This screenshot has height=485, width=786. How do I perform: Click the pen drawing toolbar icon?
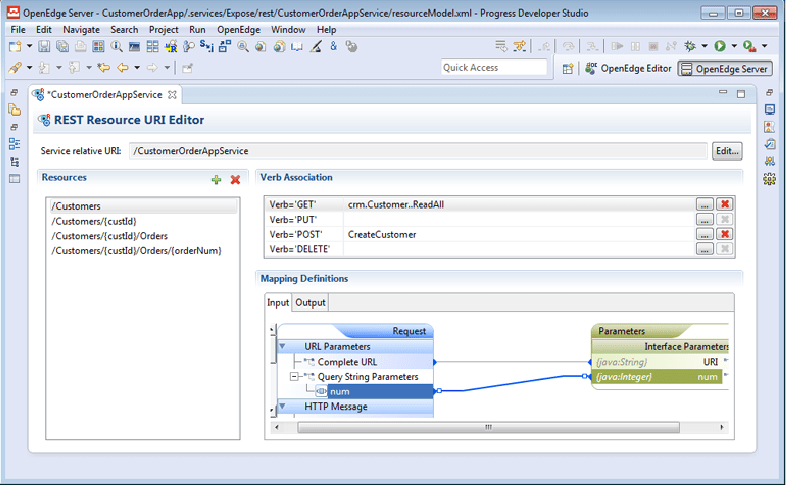click(315, 47)
